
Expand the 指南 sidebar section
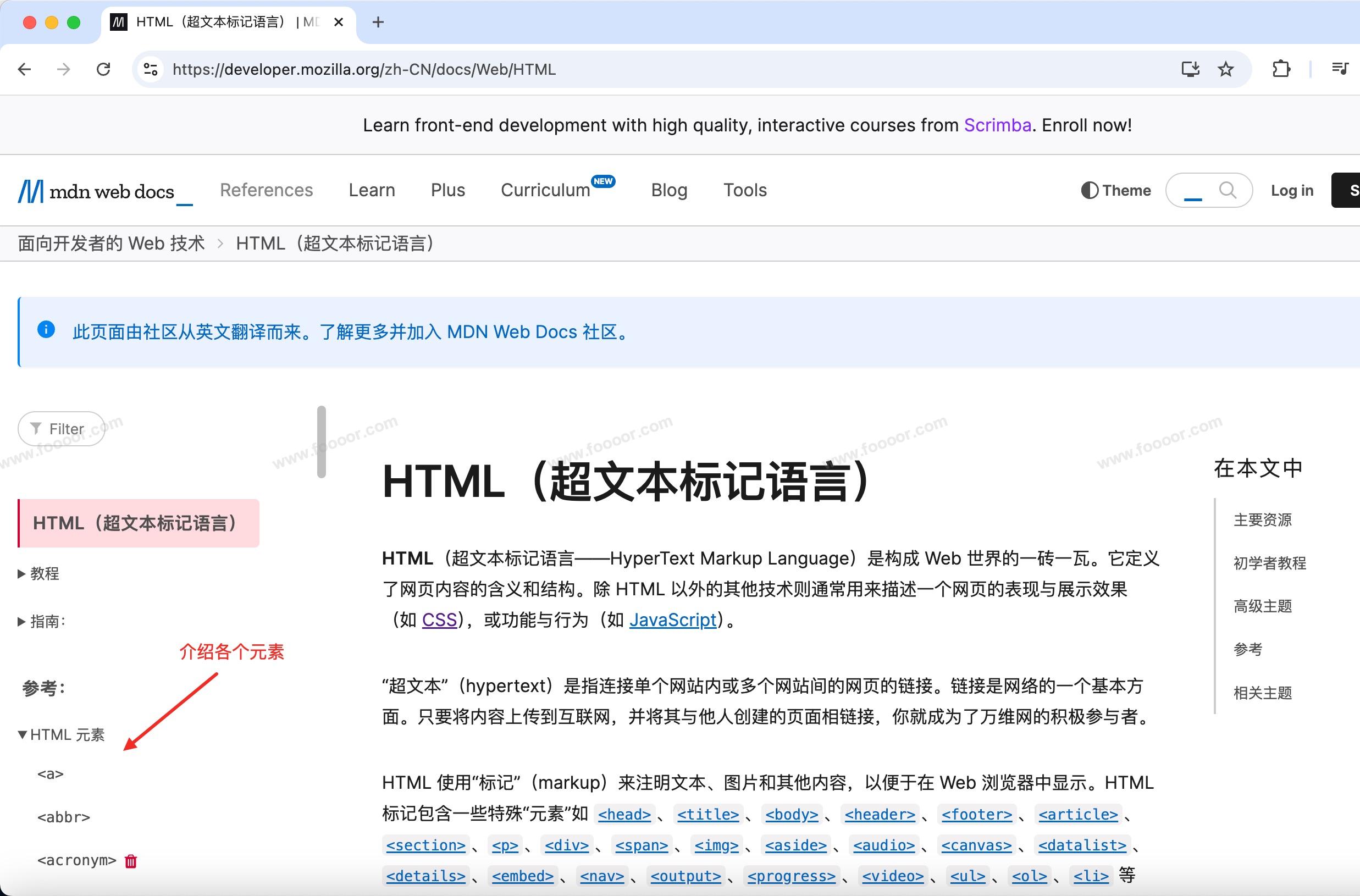(41, 622)
